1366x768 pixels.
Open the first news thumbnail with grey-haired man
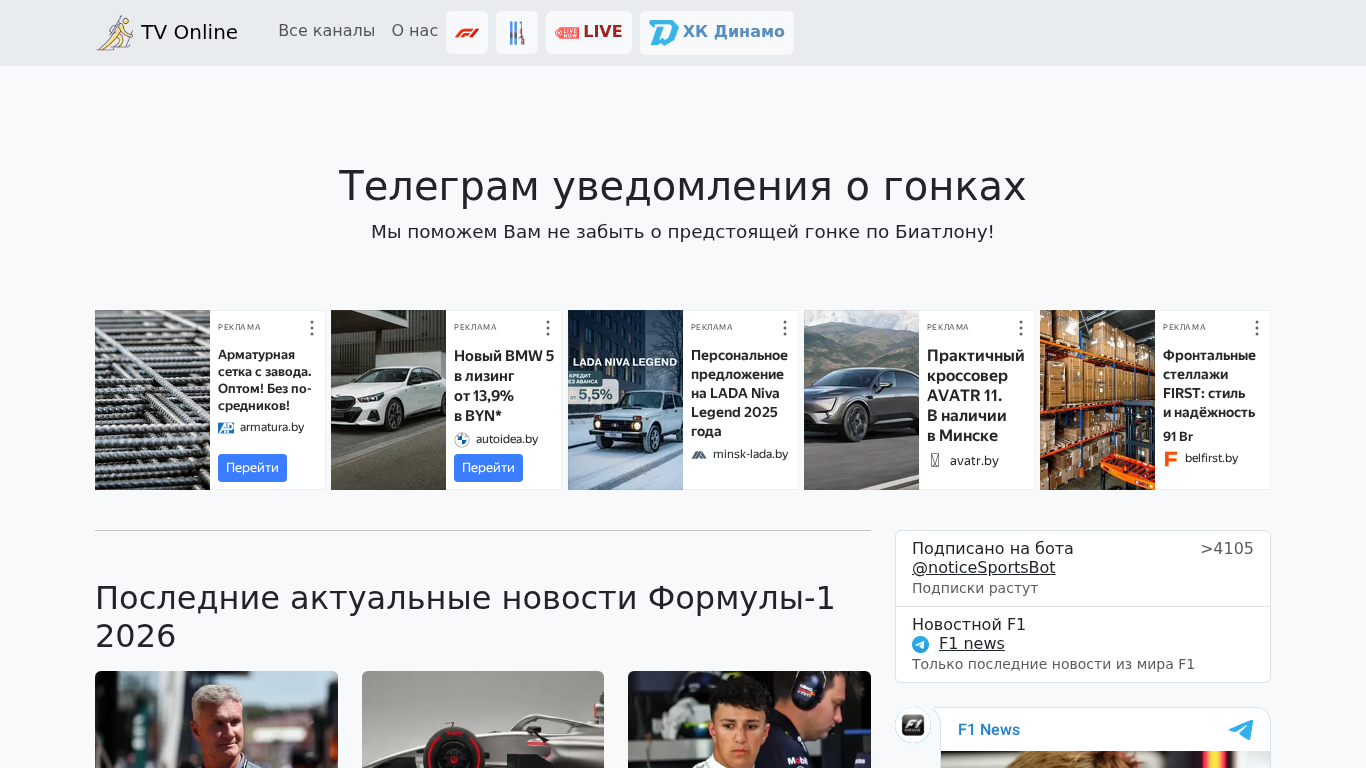(x=216, y=720)
